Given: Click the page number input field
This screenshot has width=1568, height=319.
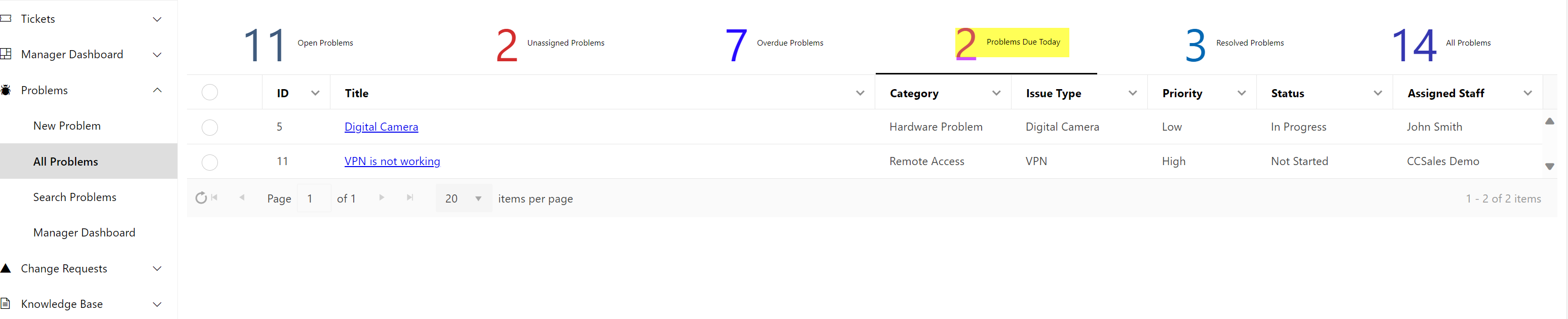Looking at the screenshot, I should [x=314, y=198].
